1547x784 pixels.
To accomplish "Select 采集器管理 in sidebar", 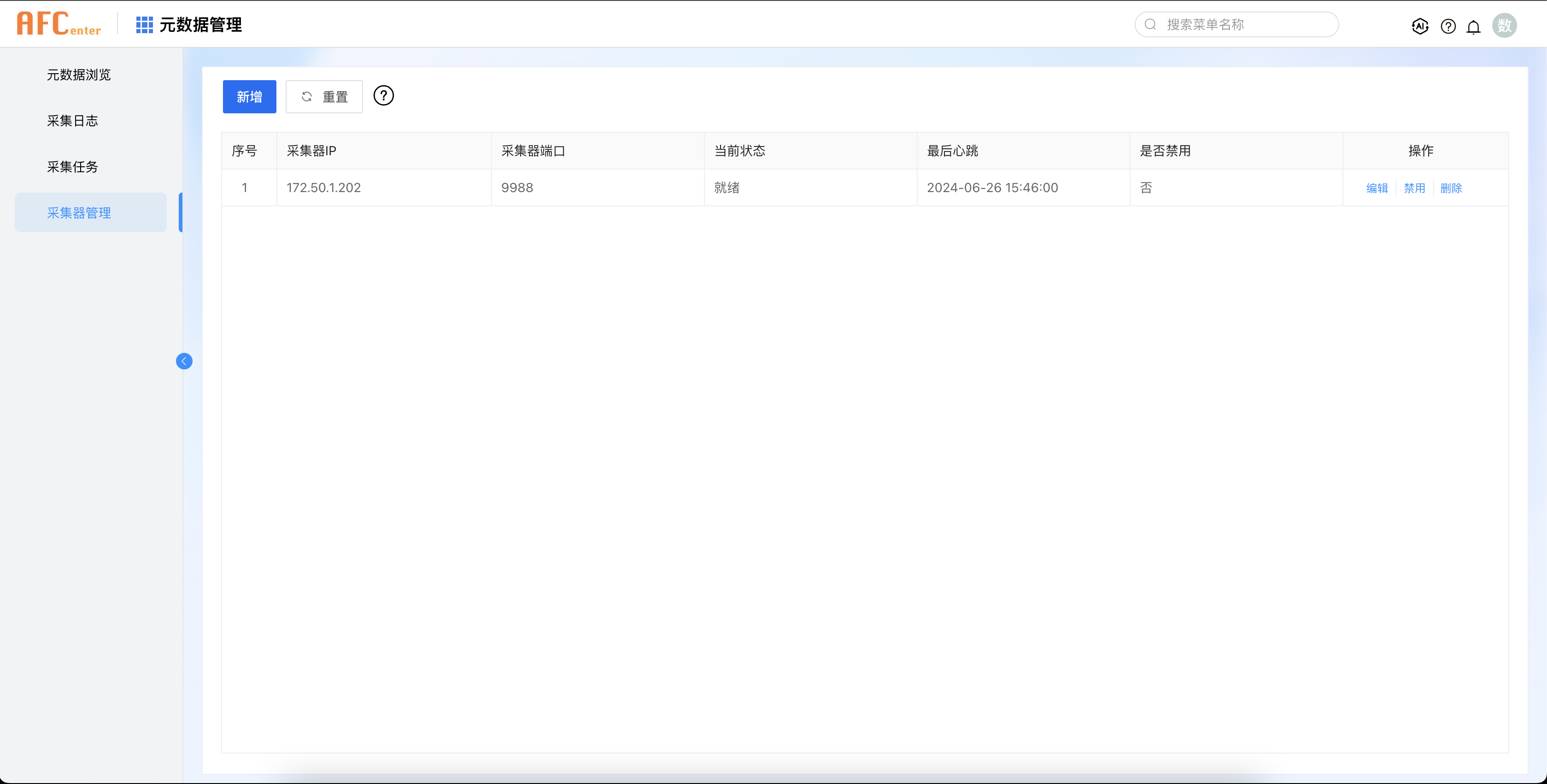I will point(79,212).
